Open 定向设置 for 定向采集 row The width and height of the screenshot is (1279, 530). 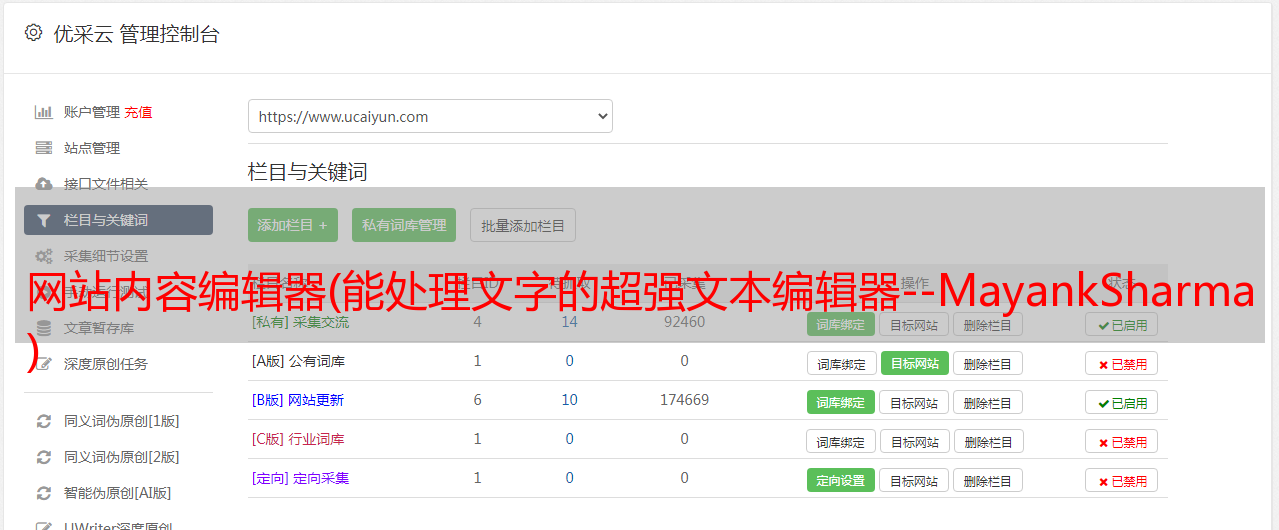pyautogui.click(x=841, y=480)
